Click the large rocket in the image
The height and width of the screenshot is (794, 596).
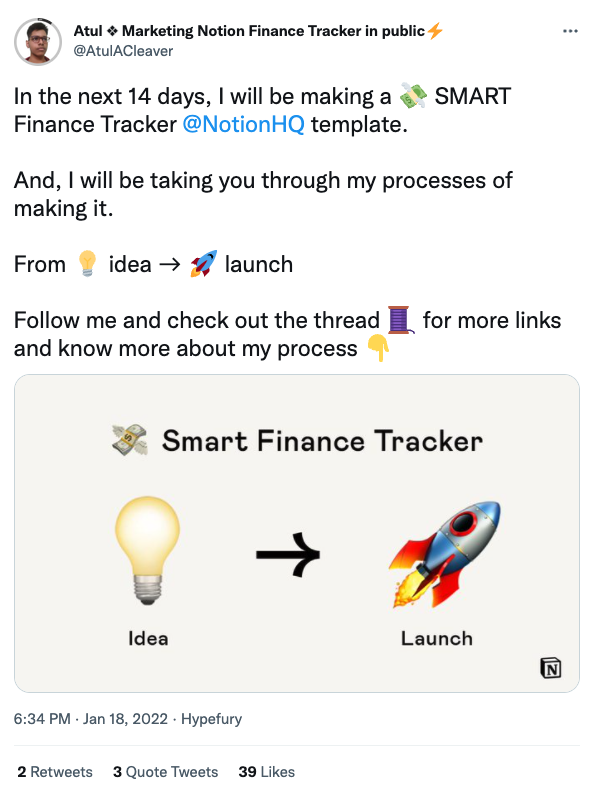445,554
